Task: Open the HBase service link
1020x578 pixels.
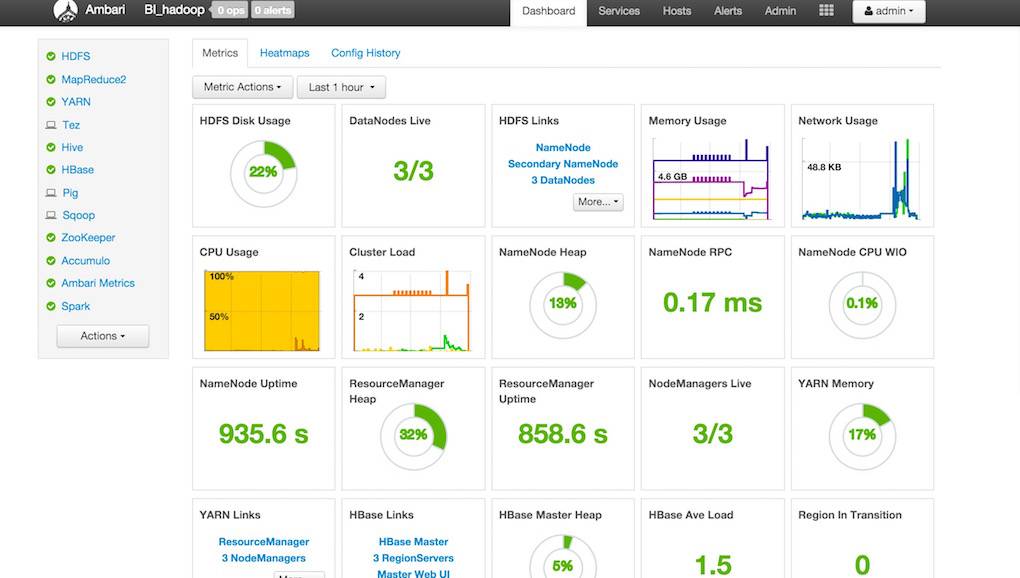Action: click(x=77, y=170)
